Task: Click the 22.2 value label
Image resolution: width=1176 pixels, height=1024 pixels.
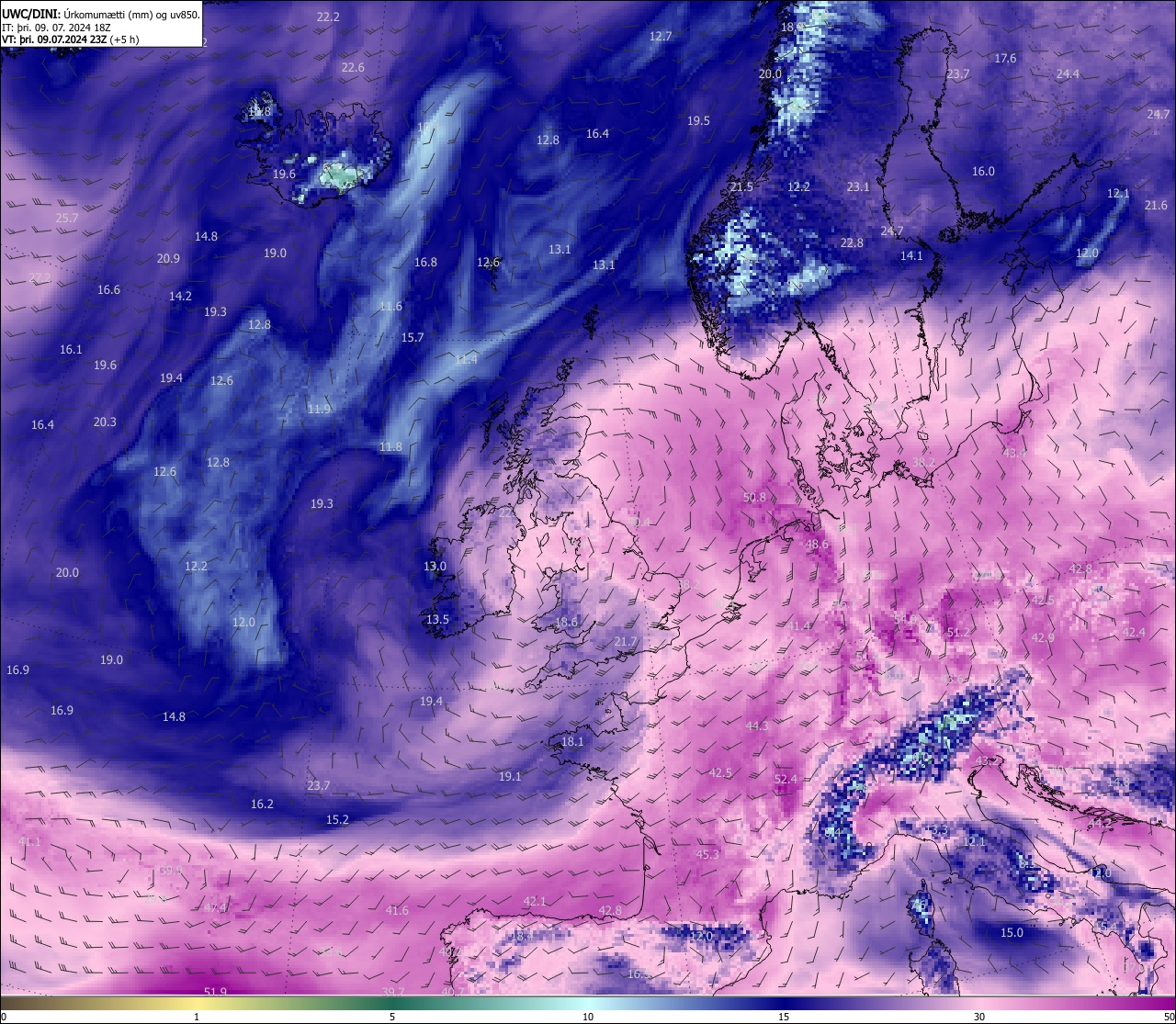Action: [328, 17]
